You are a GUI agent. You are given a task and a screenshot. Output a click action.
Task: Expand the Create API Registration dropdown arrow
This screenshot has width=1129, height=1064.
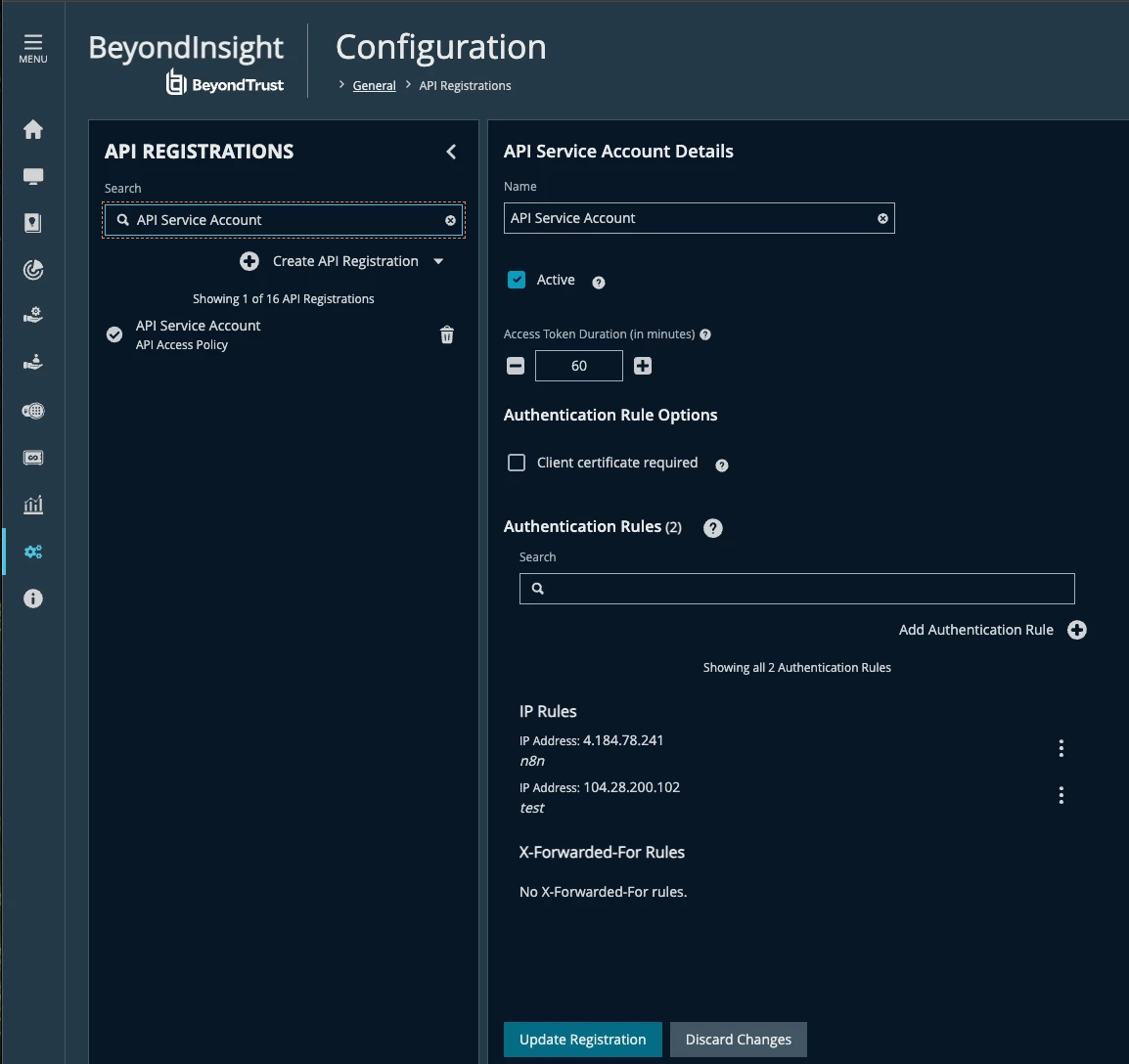pyautogui.click(x=438, y=261)
